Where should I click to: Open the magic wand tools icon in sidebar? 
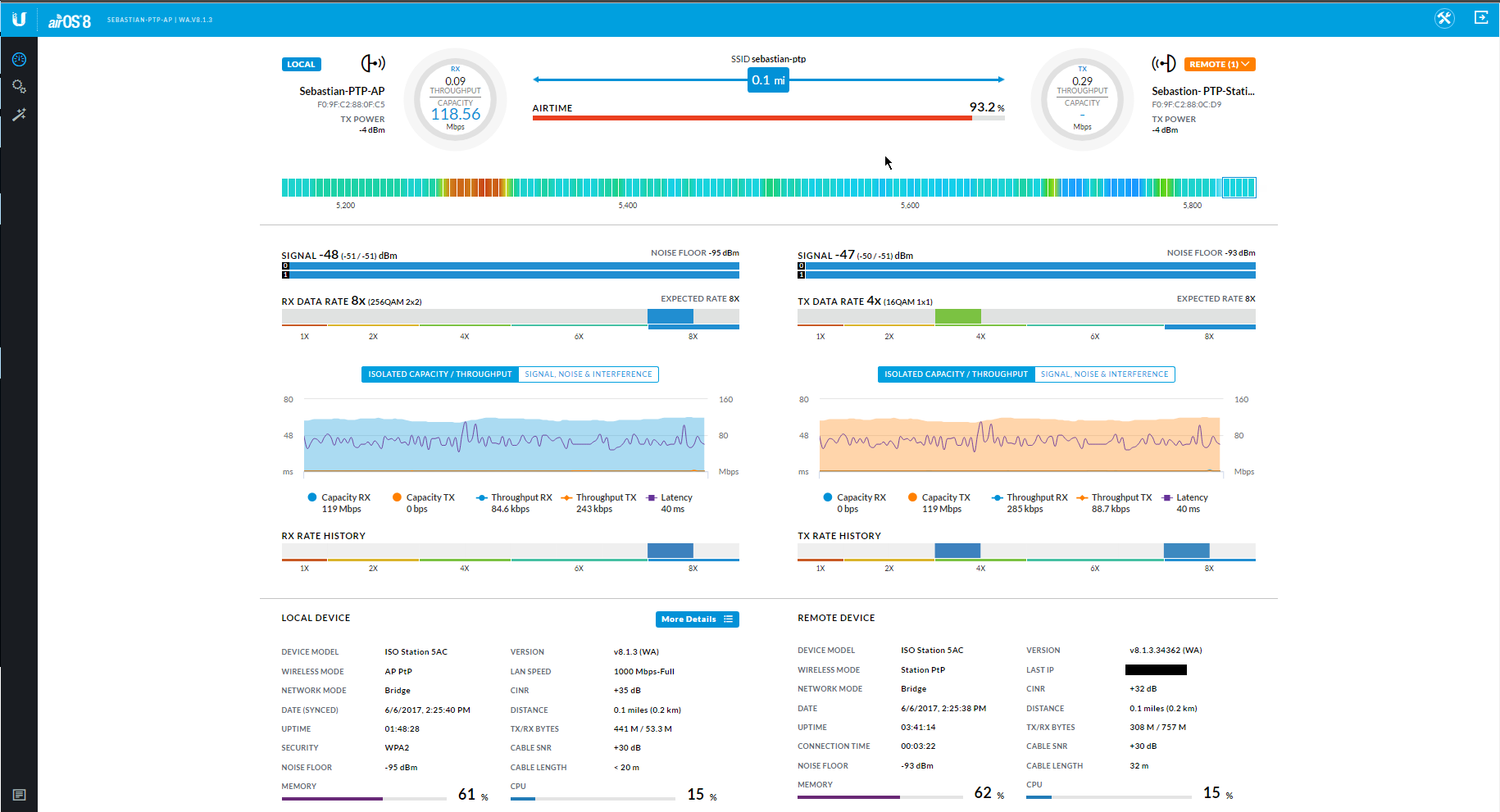(x=19, y=115)
